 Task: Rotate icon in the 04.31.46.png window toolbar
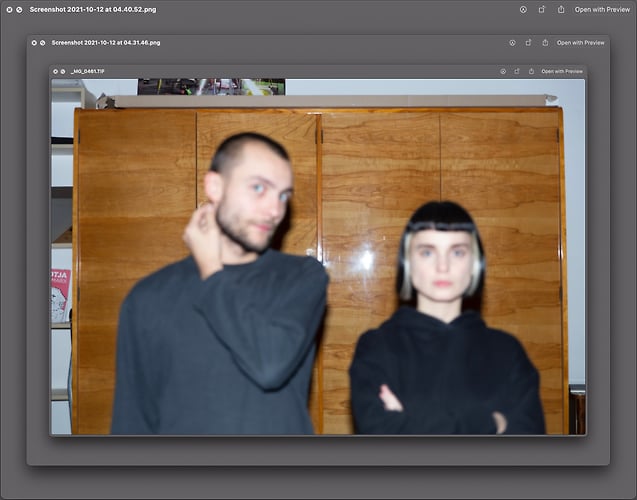click(527, 43)
